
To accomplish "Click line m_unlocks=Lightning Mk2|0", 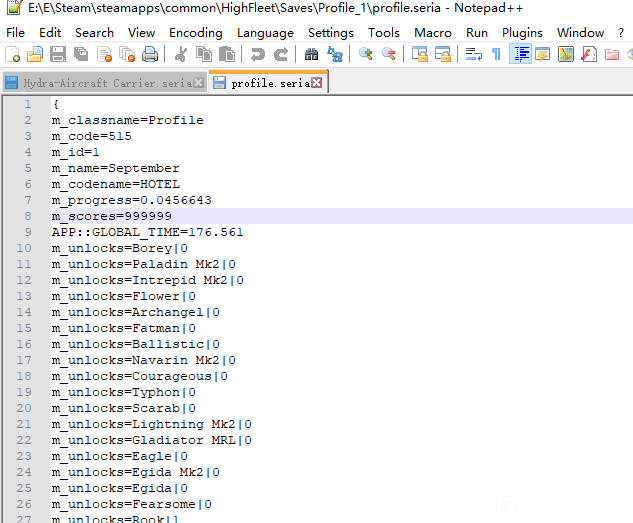I will 151,424.
